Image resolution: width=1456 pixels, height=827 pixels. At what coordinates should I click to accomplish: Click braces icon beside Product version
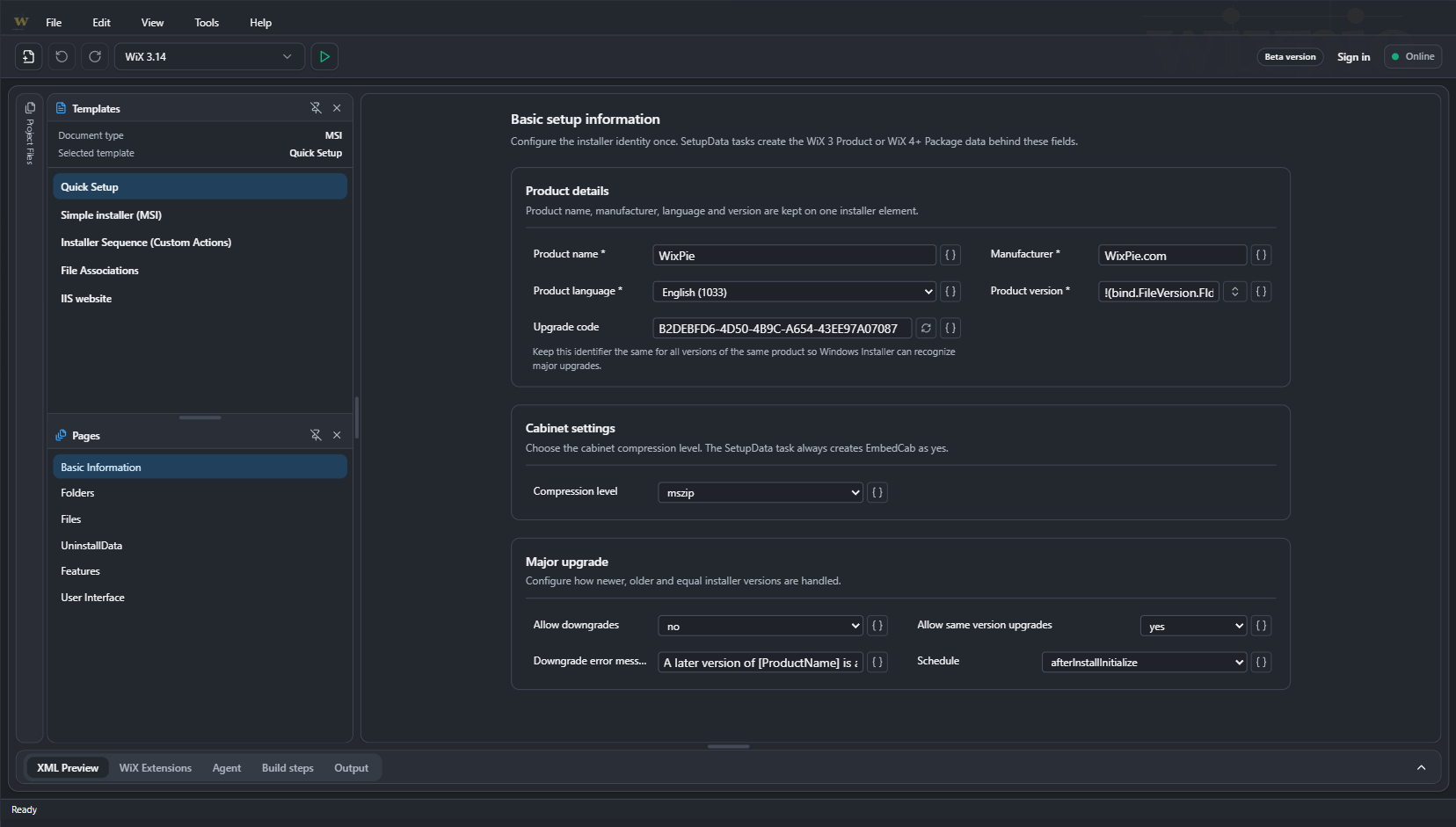tap(1261, 292)
